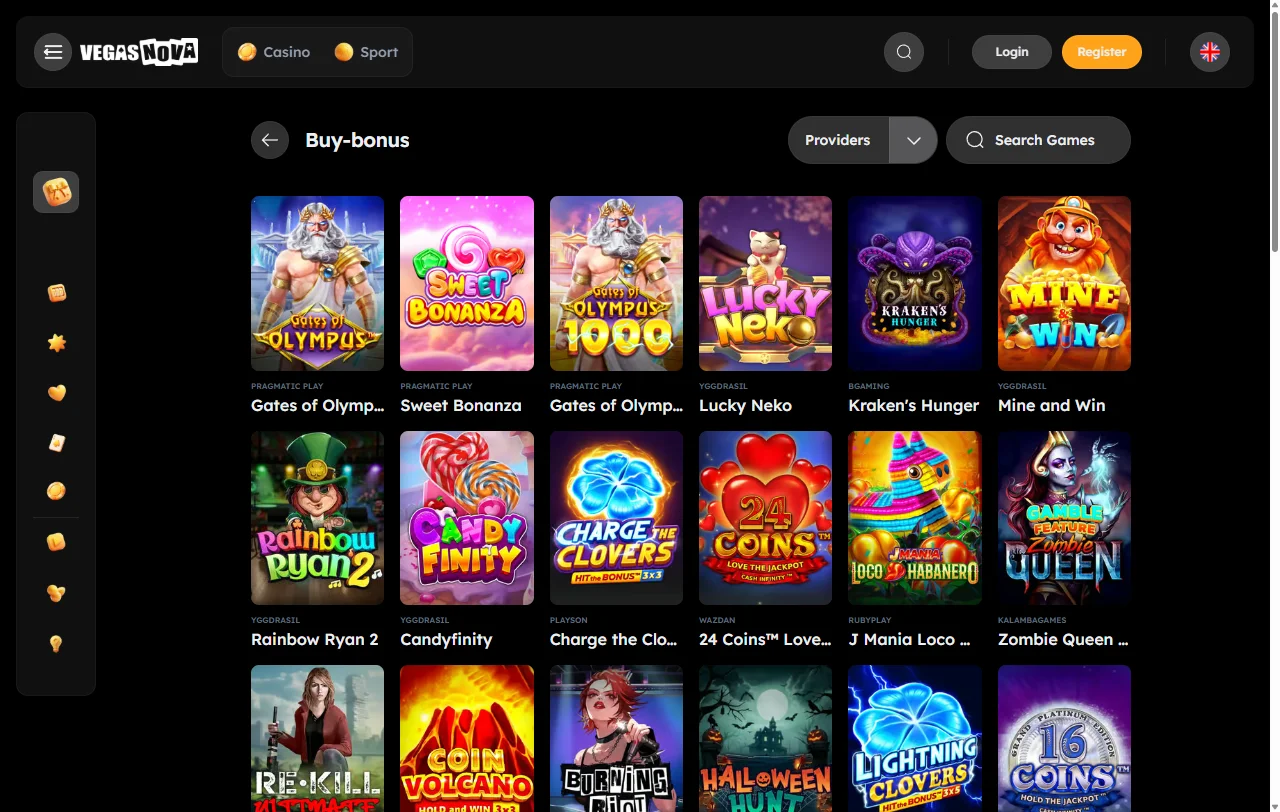Screen dimensions: 1280x812
Task: Open Kraken's Hunger game thumbnail
Action: tap(915, 283)
